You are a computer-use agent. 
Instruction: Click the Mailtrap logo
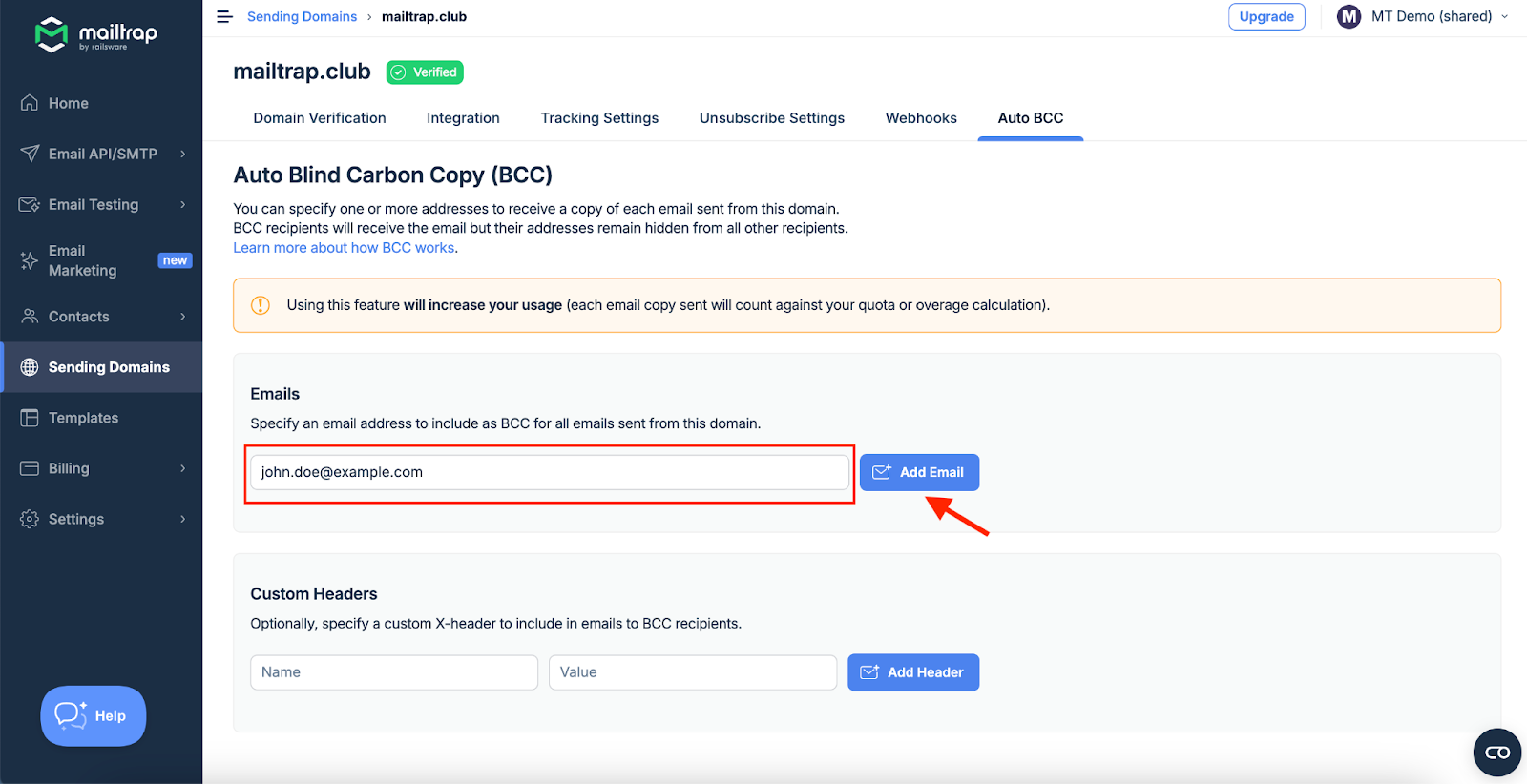[96, 35]
